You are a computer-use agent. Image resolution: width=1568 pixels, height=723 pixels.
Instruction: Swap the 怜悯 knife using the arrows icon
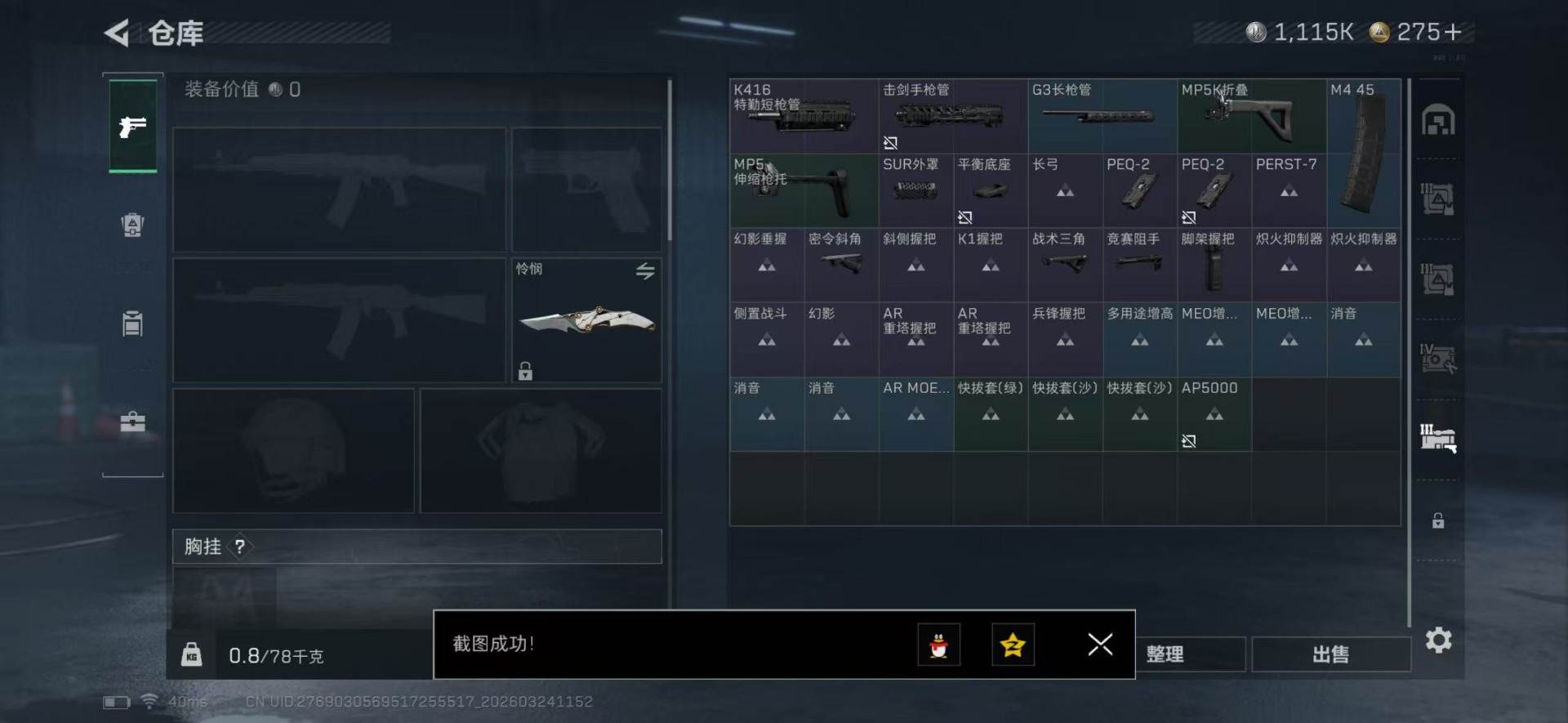click(645, 270)
